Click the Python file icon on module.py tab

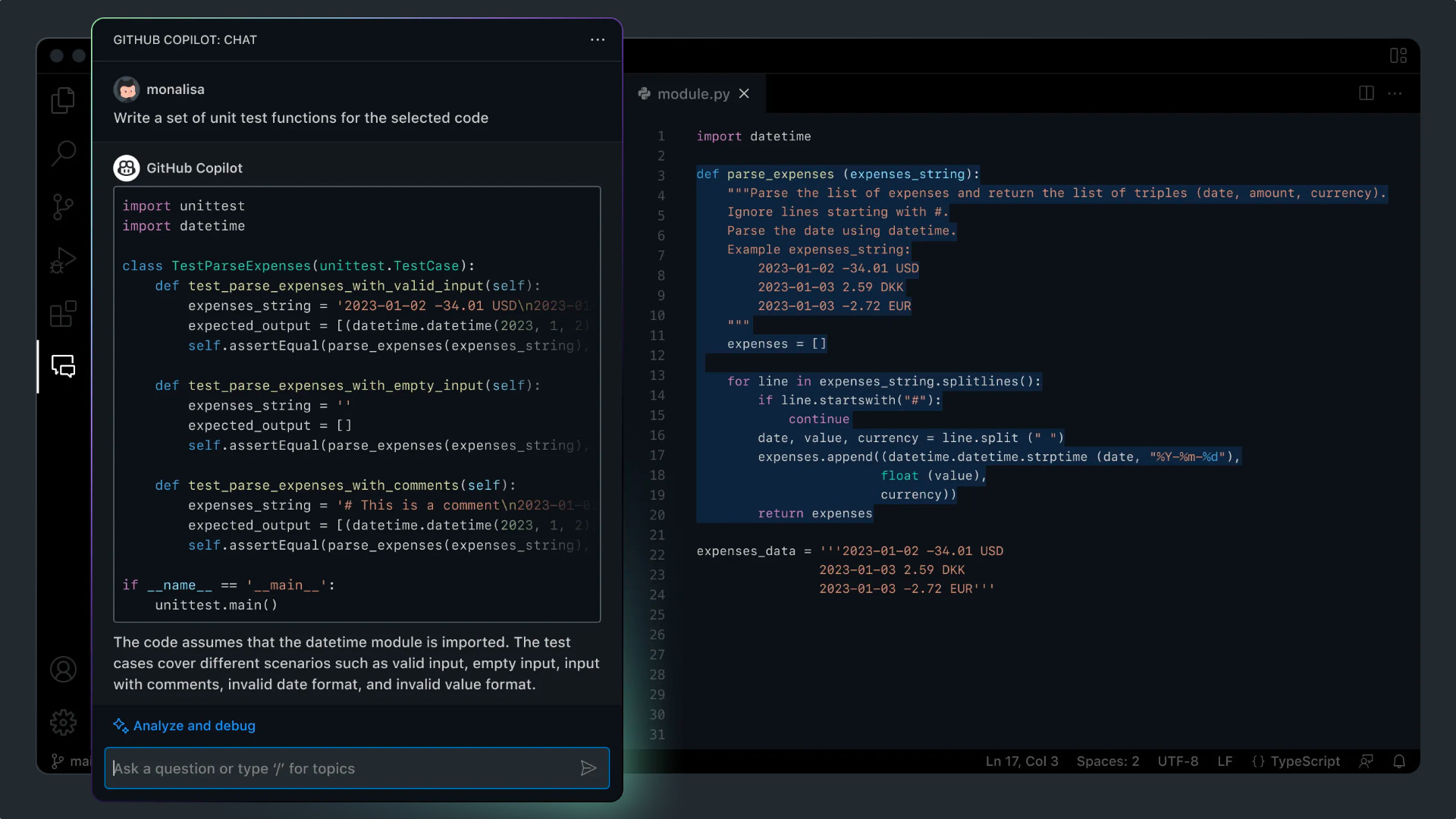[x=645, y=93]
